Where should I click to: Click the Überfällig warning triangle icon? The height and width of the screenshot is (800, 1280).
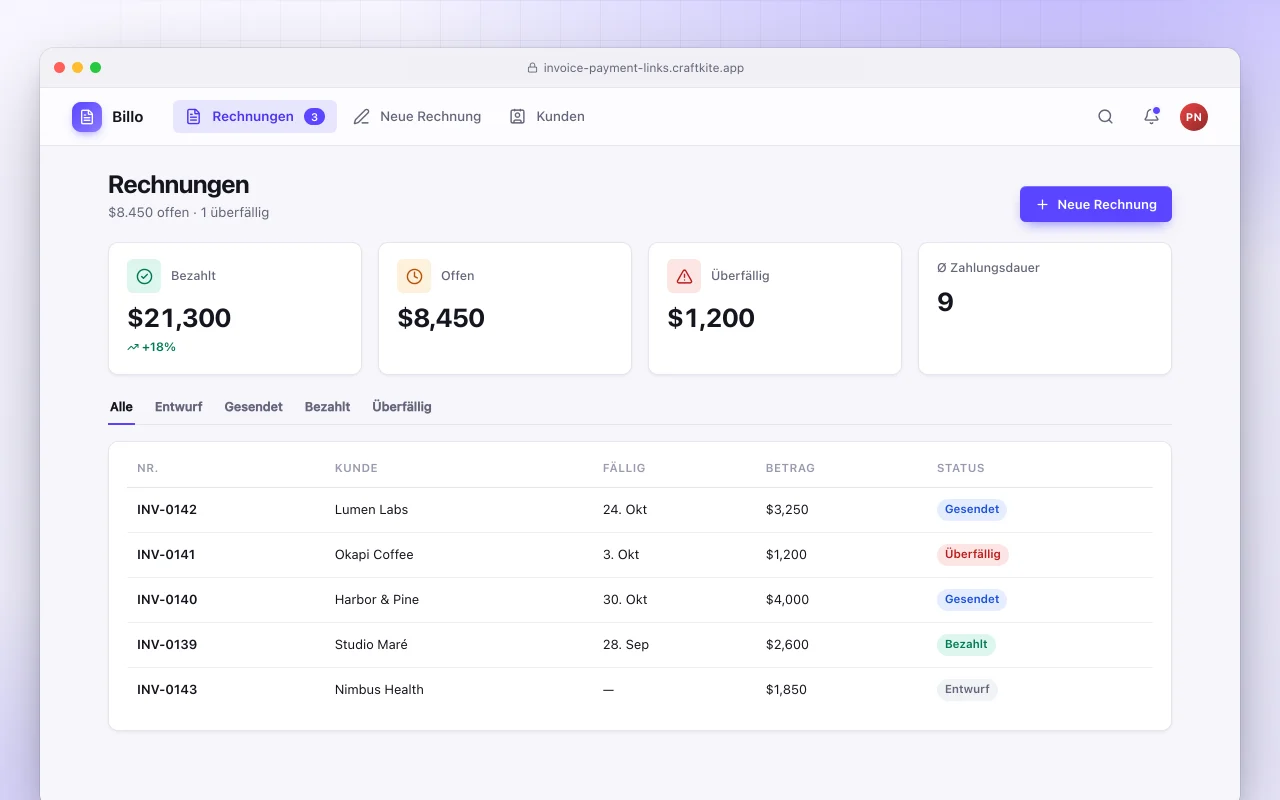click(x=684, y=276)
